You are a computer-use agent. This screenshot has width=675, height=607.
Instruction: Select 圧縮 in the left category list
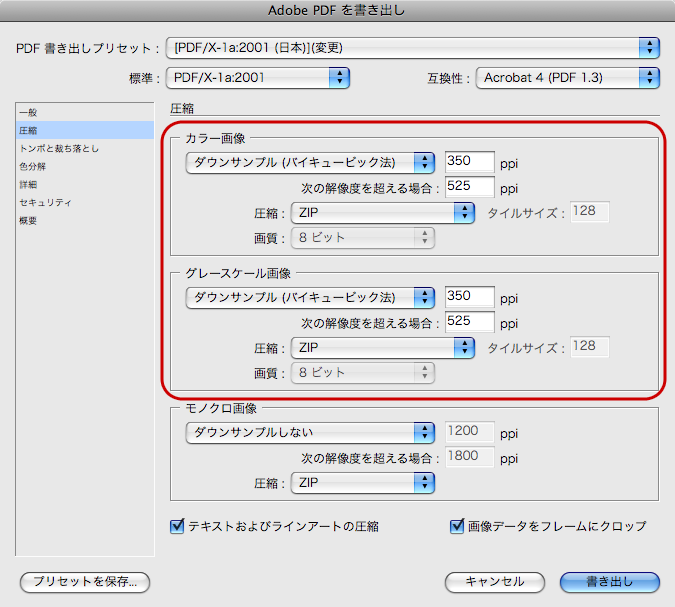coord(85,130)
